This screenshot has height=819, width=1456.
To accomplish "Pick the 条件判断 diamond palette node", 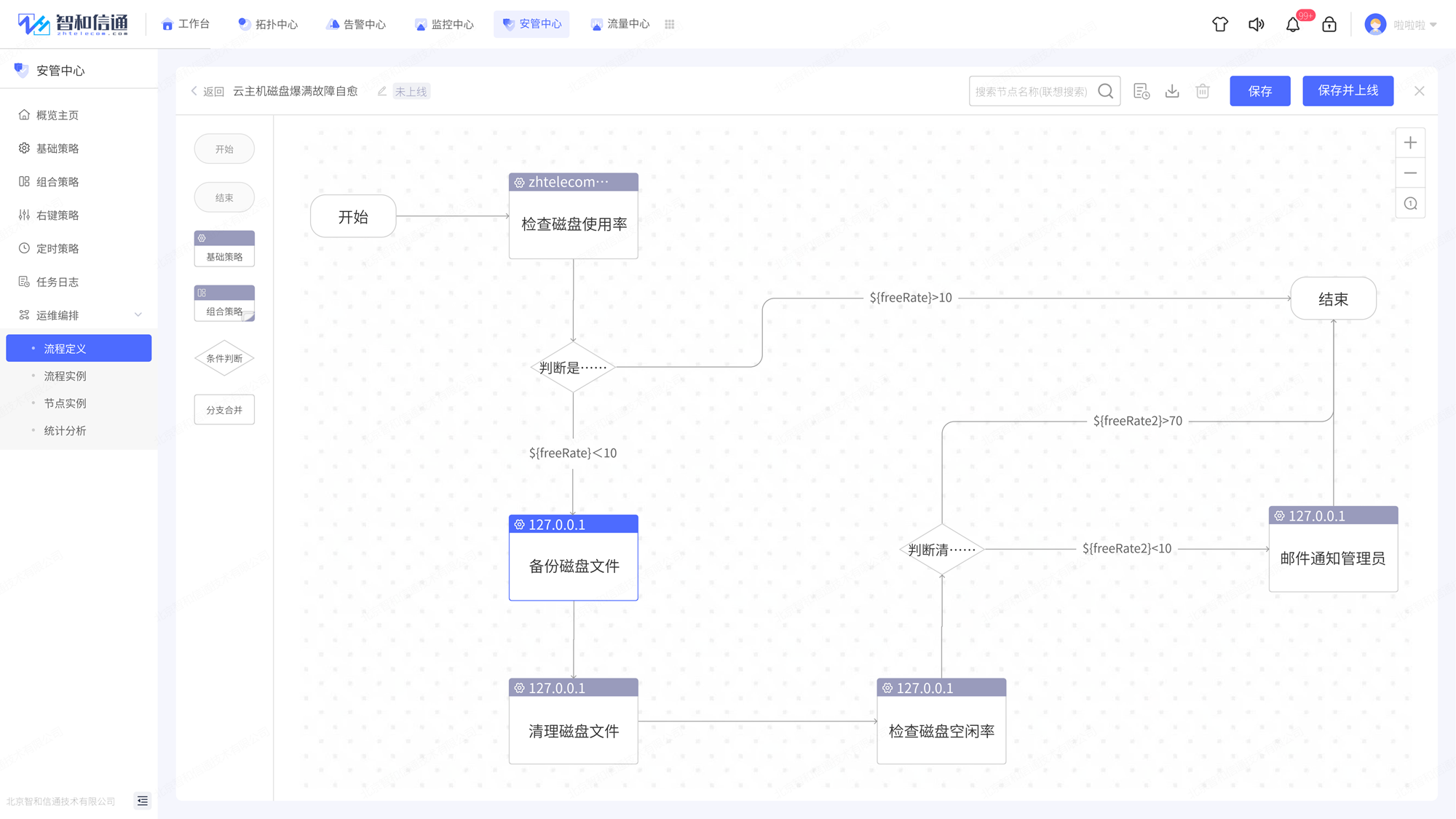I will [224, 358].
